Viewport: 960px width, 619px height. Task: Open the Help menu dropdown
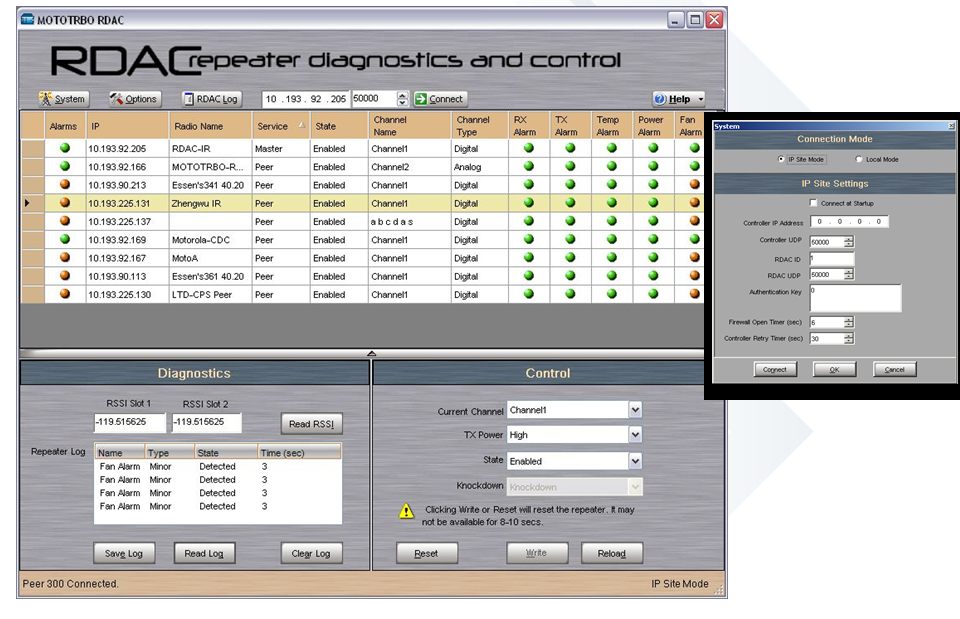click(x=678, y=99)
